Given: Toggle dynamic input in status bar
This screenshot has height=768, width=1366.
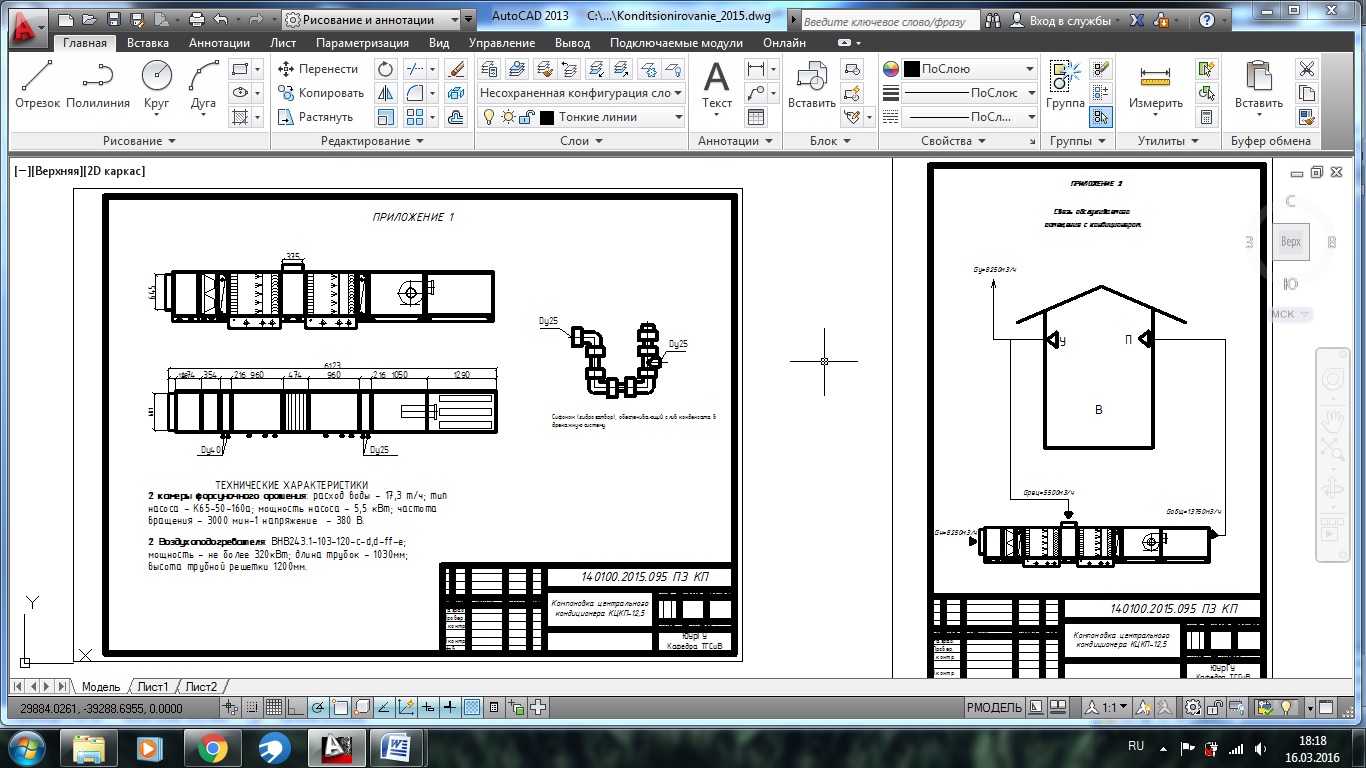Looking at the screenshot, I should (428, 707).
